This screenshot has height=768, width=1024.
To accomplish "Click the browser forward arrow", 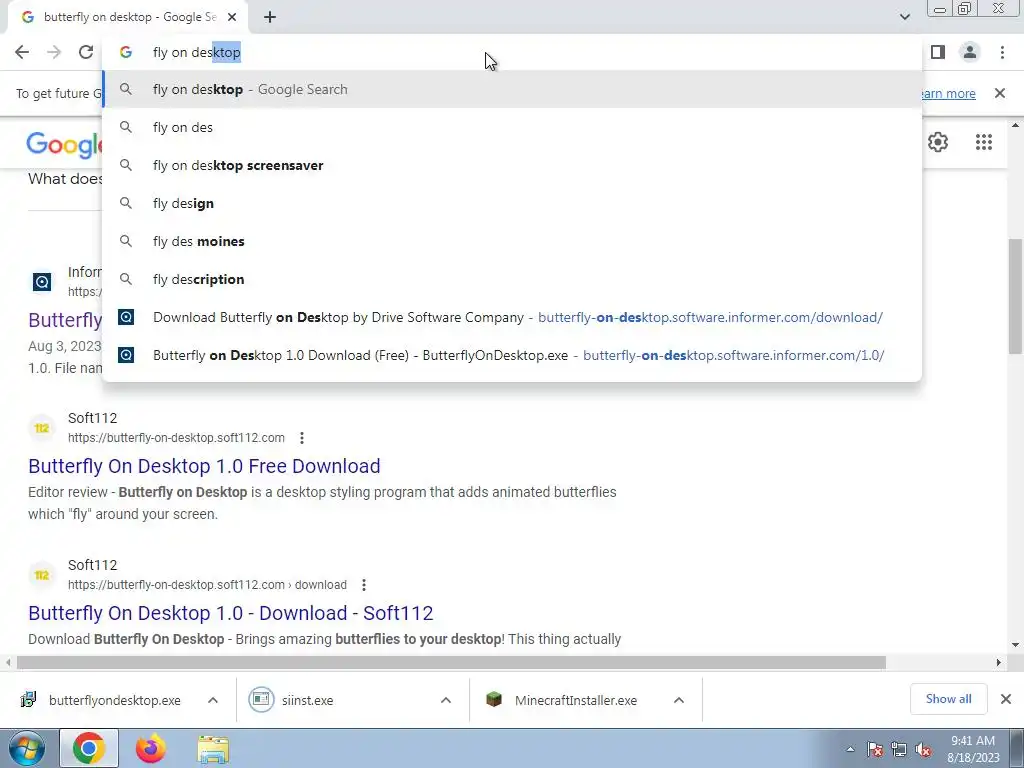I will (54, 52).
